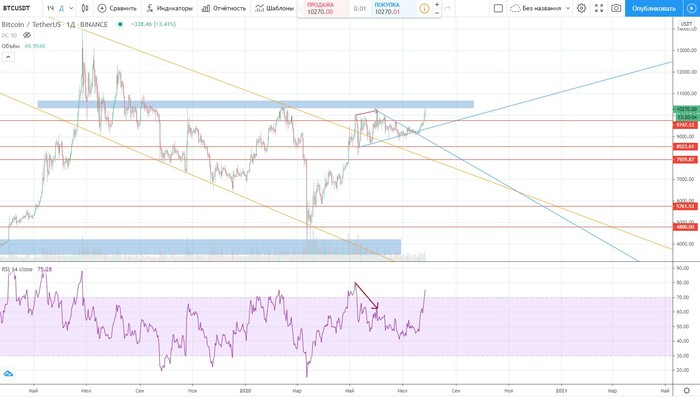700x397 pixels.
Task: Open the Compare symbol dialog
Action: (x=117, y=8)
